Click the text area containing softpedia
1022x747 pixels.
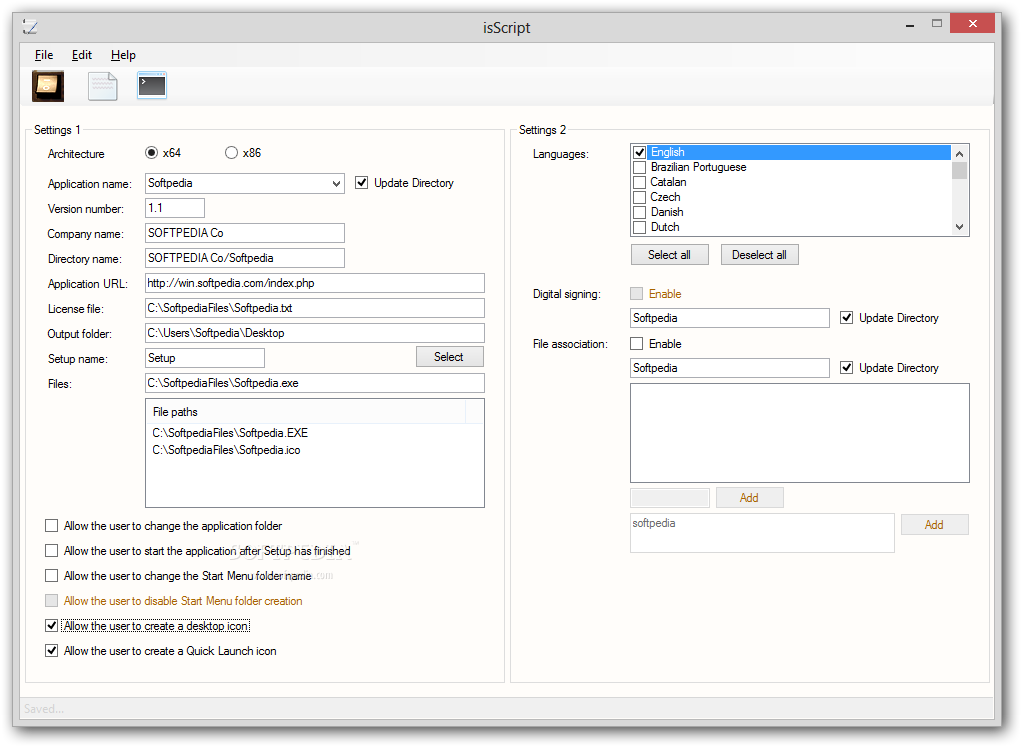(x=762, y=533)
